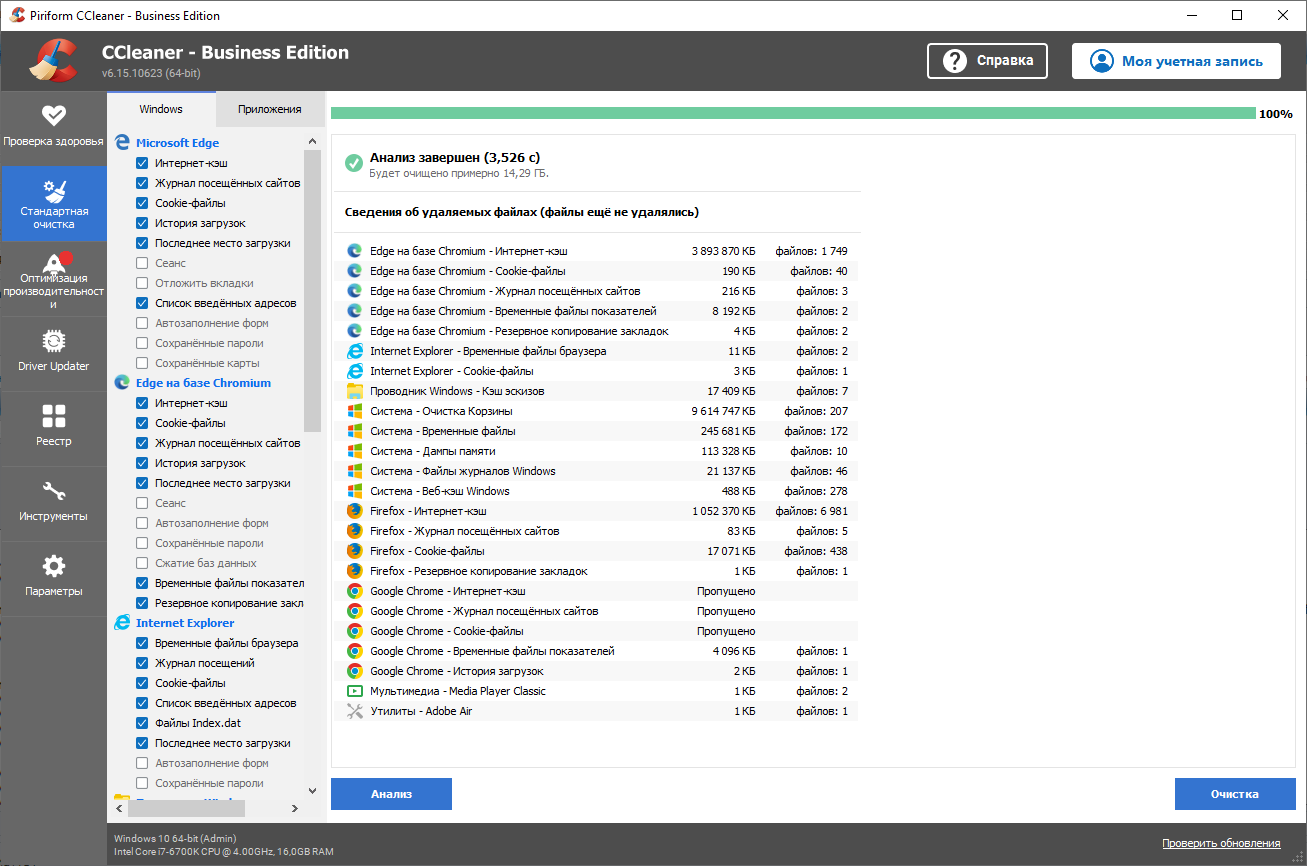Switch to the Приложения tab
This screenshot has height=866, width=1307.
click(x=269, y=109)
